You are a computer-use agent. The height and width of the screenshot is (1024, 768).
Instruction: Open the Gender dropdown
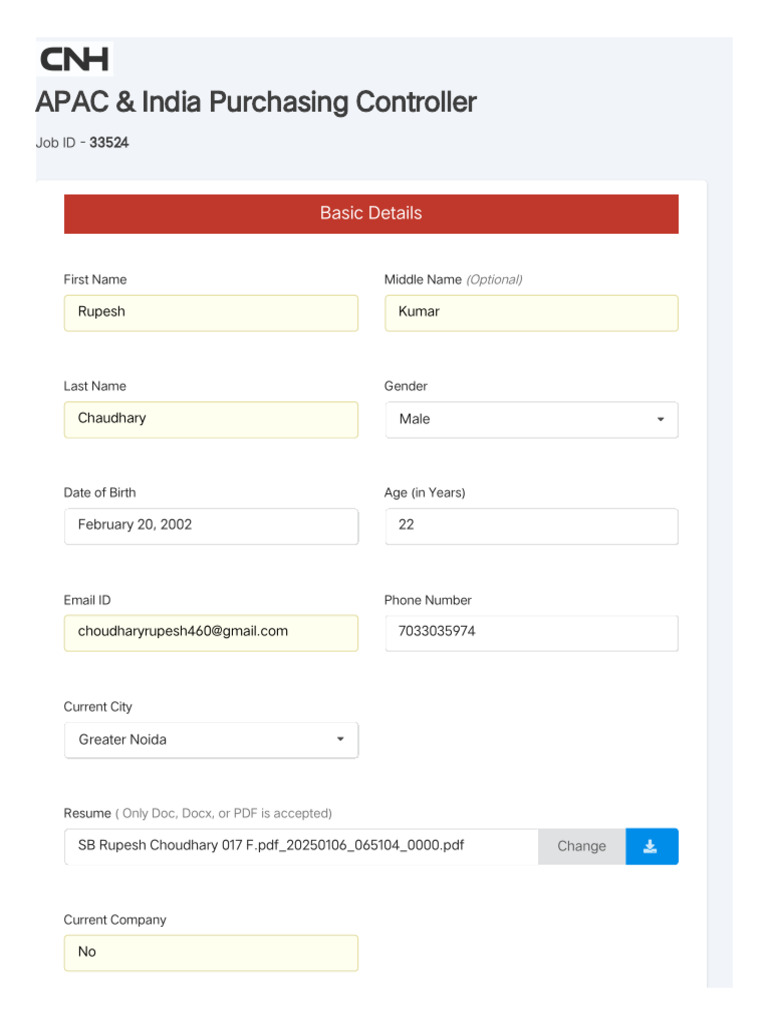click(x=531, y=419)
